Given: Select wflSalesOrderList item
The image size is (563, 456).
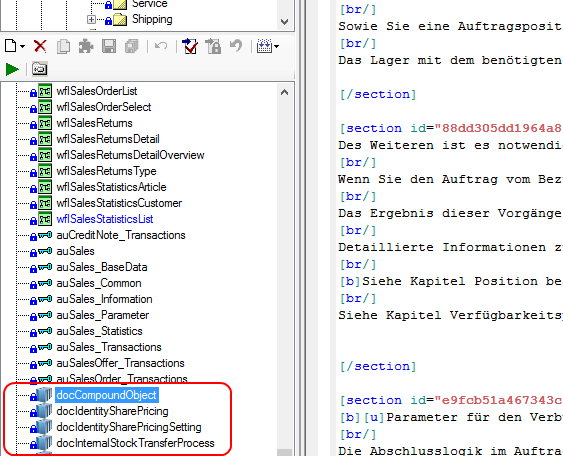Looking at the screenshot, I should click(x=97, y=91).
